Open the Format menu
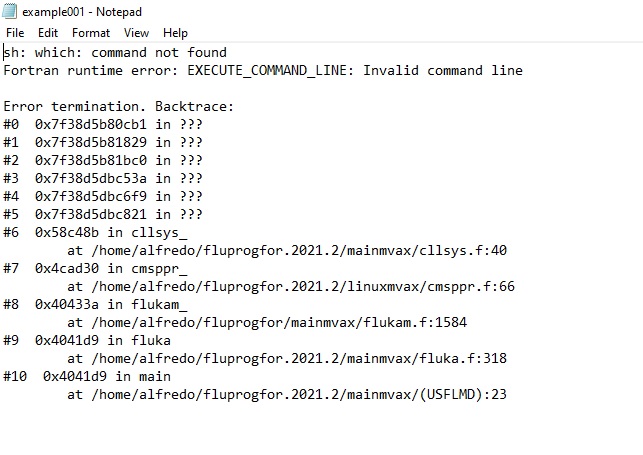This screenshot has width=643, height=455. click(x=91, y=33)
